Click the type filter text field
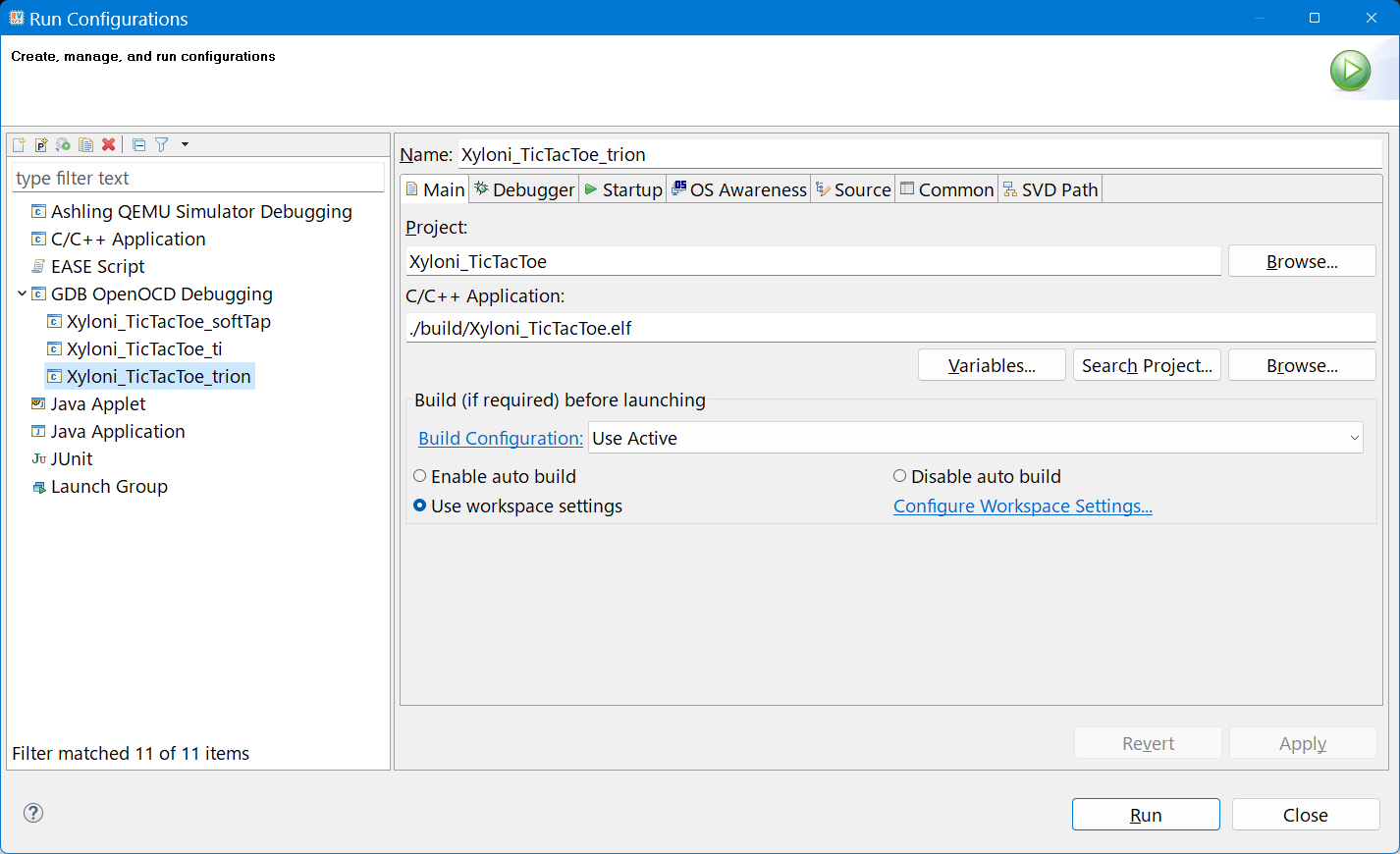The image size is (1400, 854). click(196, 178)
